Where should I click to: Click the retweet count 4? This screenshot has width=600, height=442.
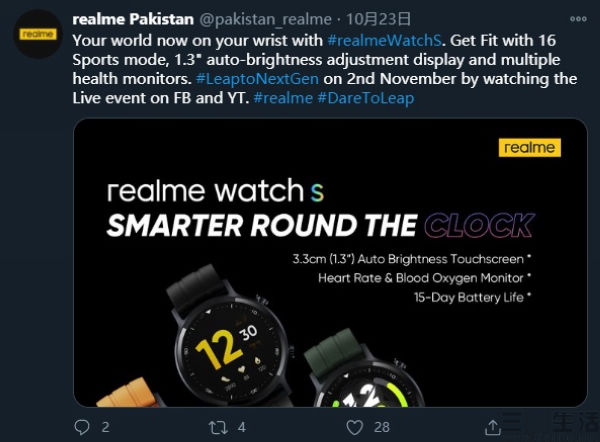click(241, 427)
